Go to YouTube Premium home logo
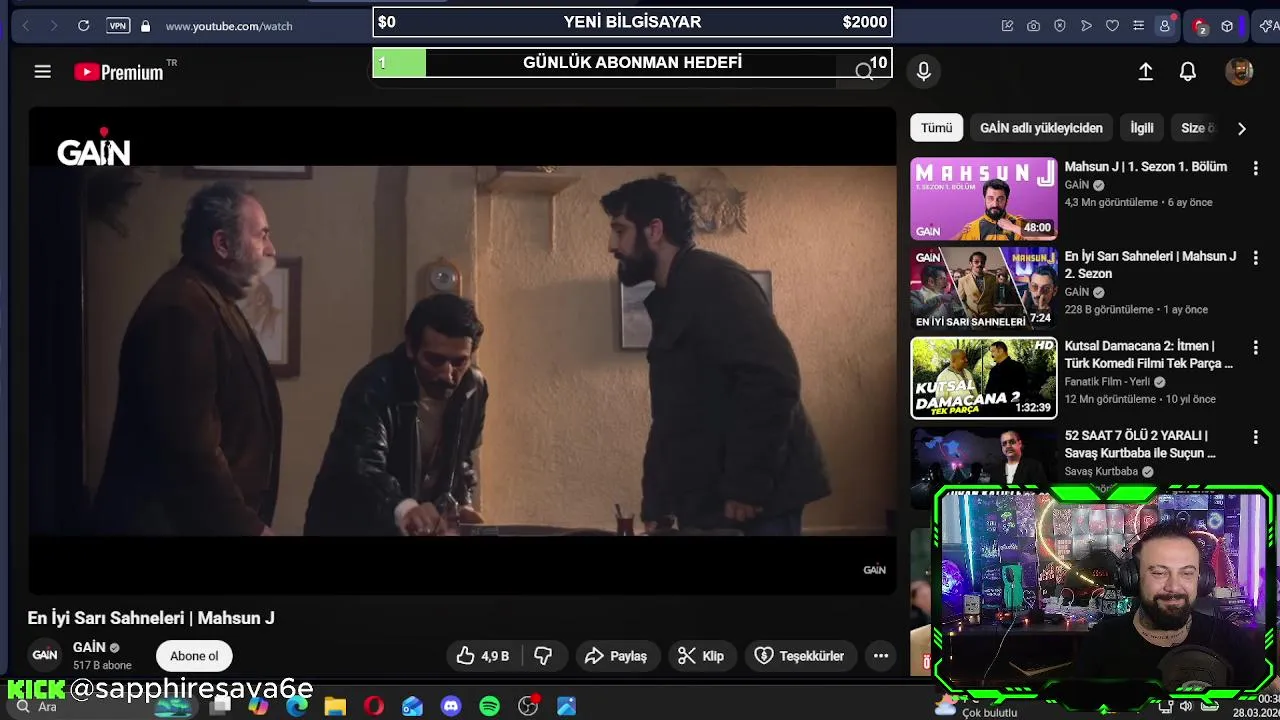 tap(120, 72)
